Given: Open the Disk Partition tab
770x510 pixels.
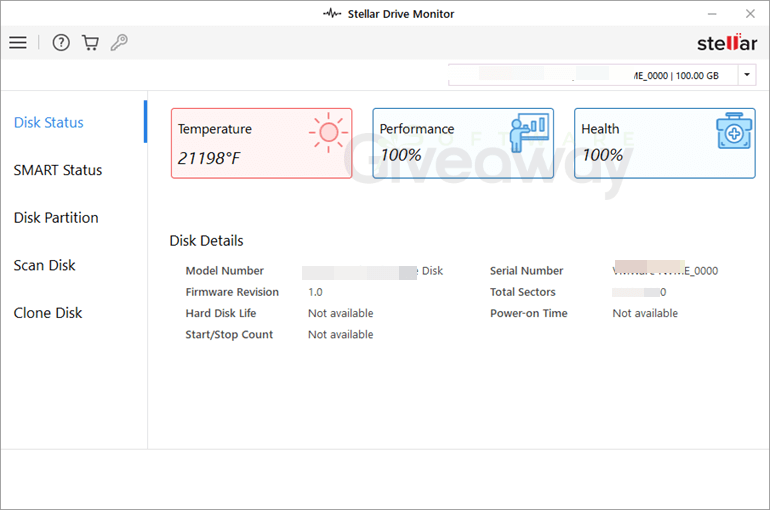Looking at the screenshot, I should coord(56,217).
